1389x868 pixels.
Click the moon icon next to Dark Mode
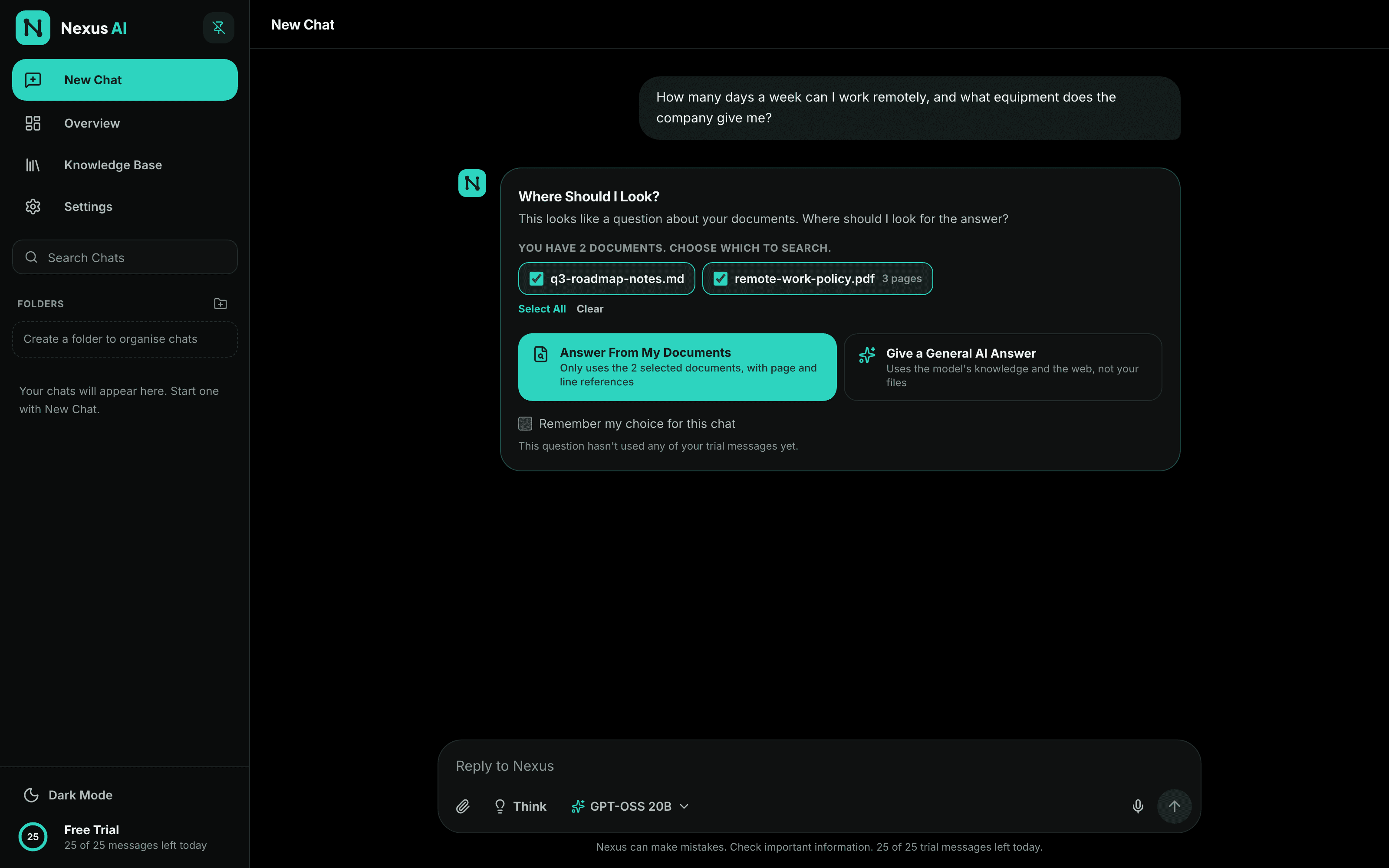[31, 795]
